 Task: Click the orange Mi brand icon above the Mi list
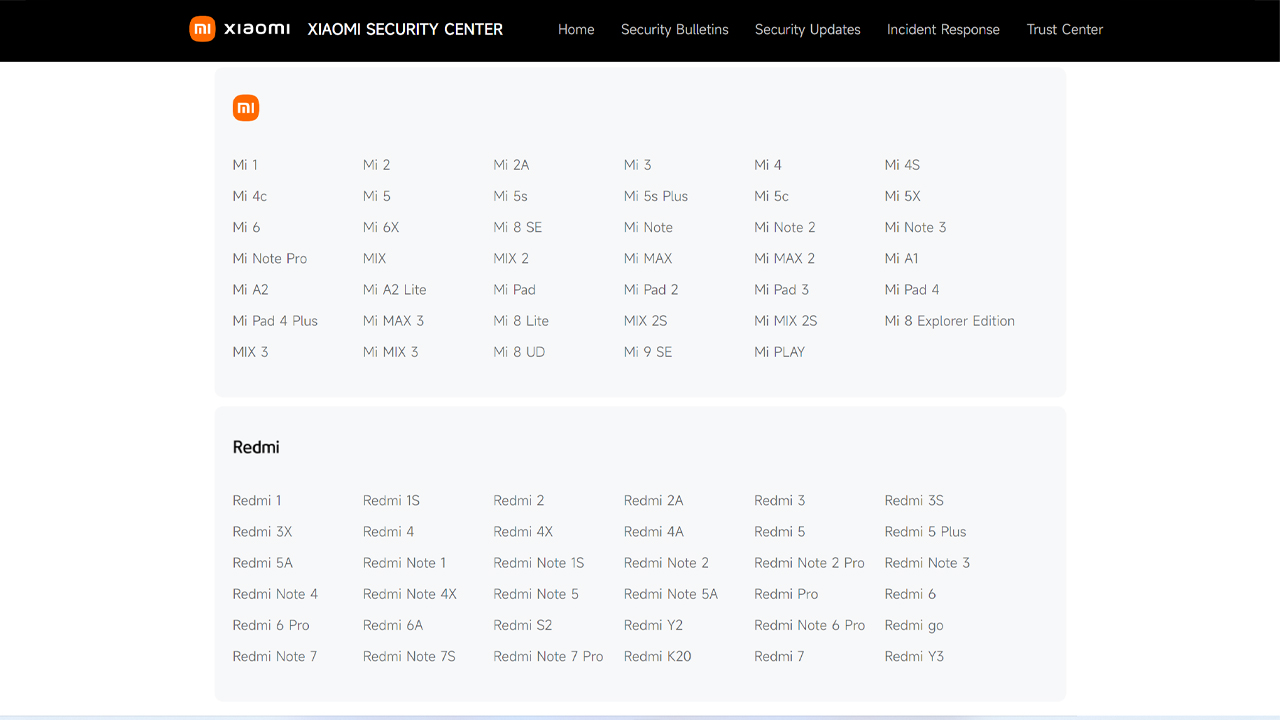click(x=246, y=108)
